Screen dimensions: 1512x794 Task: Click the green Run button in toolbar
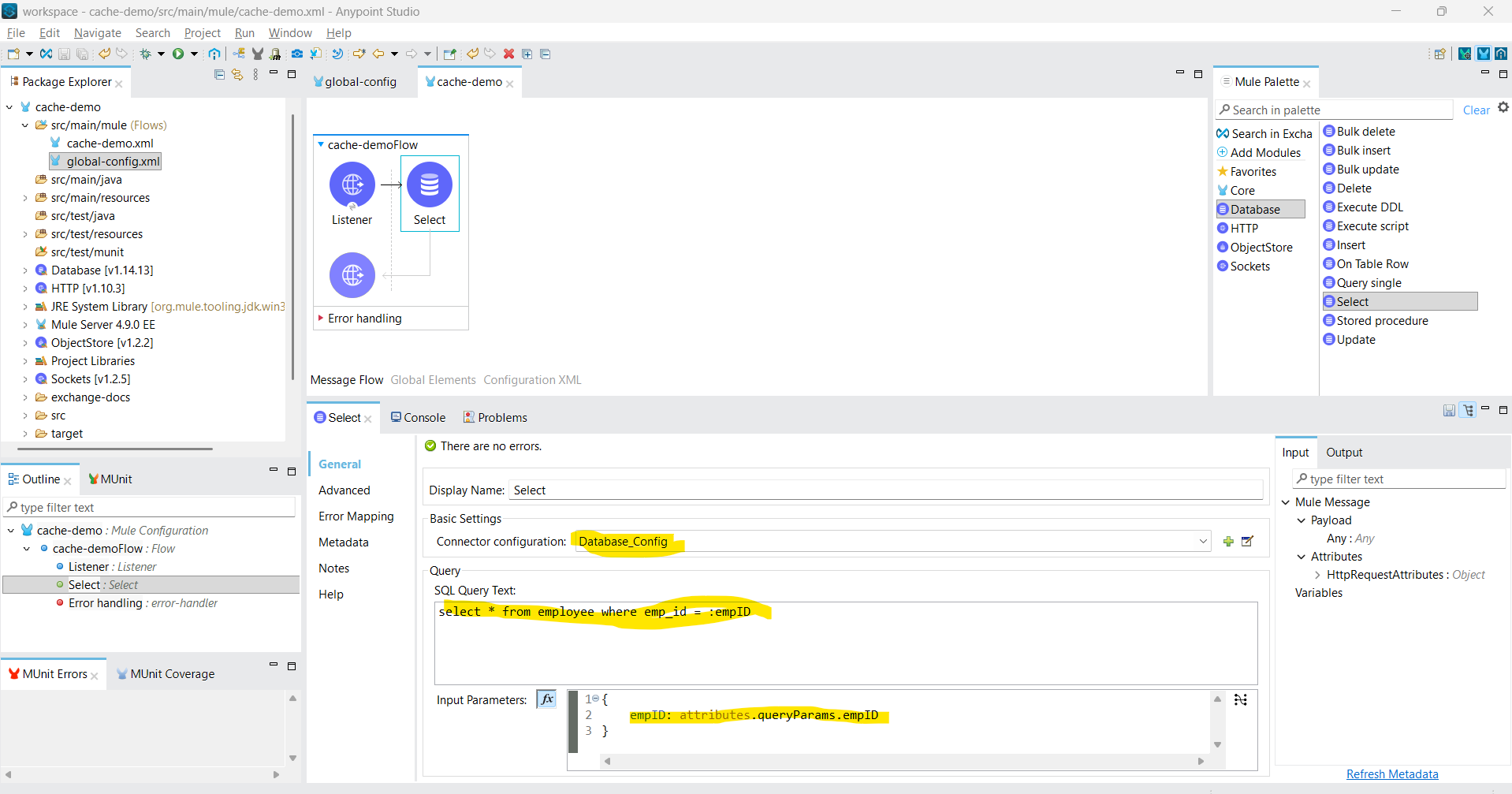178,54
